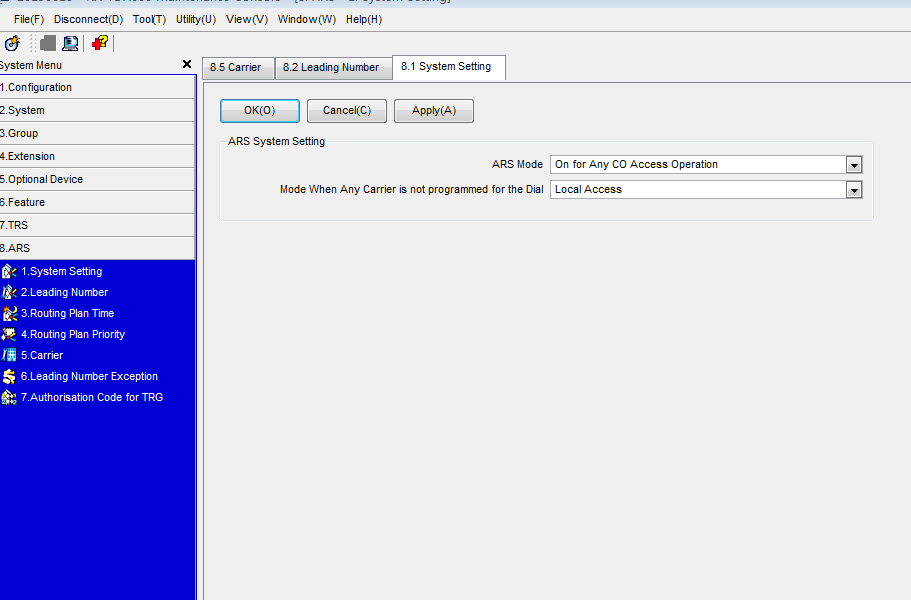The height and width of the screenshot is (600, 911).
Task: Open the Utility(U) menu
Action: tap(196, 19)
